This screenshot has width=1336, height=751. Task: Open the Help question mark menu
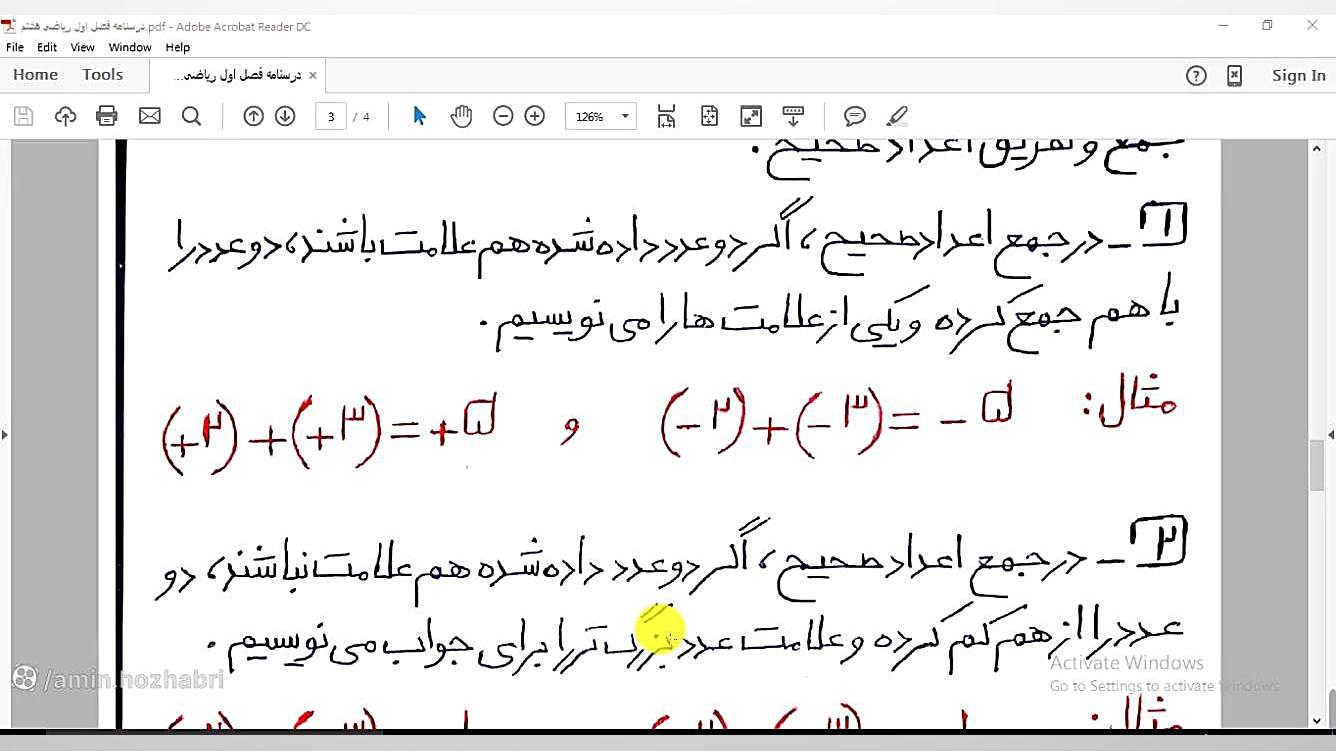pyautogui.click(x=1196, y=75)
